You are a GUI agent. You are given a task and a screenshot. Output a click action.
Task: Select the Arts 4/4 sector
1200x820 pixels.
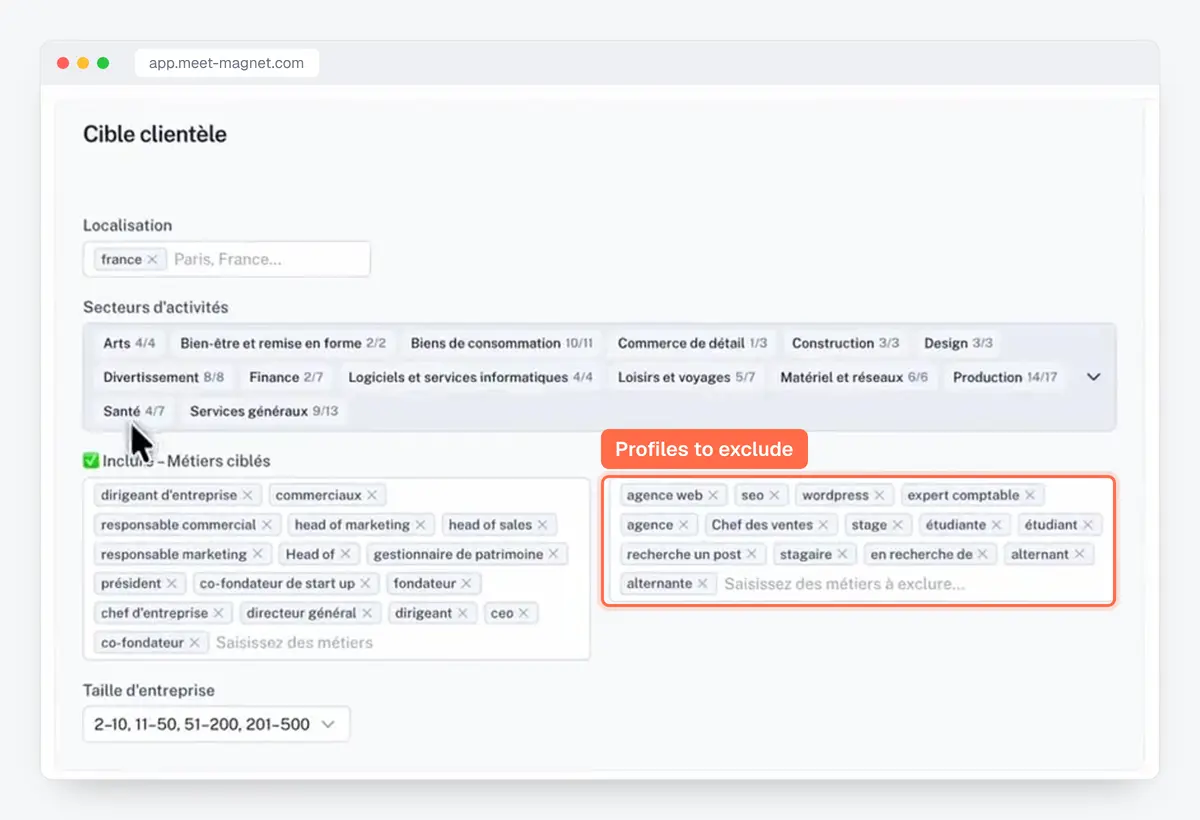pyautogui.click(x=129, y=343)
